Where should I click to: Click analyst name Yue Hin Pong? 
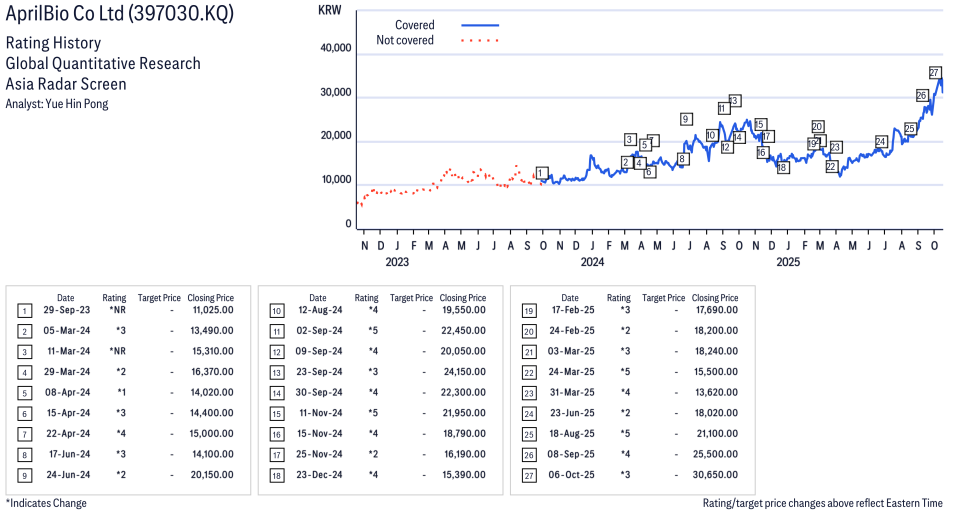pyautogui.click(x=77, y=103)
